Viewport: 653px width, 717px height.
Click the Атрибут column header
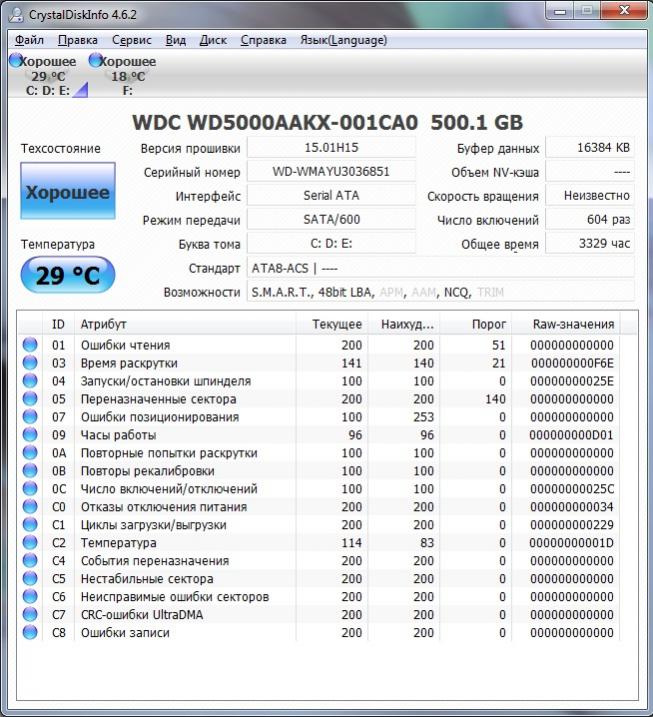185,324
